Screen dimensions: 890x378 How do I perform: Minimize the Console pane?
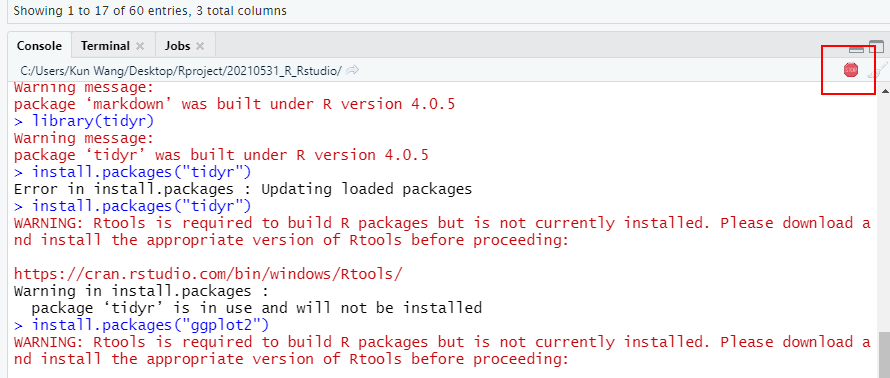(x=856, y=49)
